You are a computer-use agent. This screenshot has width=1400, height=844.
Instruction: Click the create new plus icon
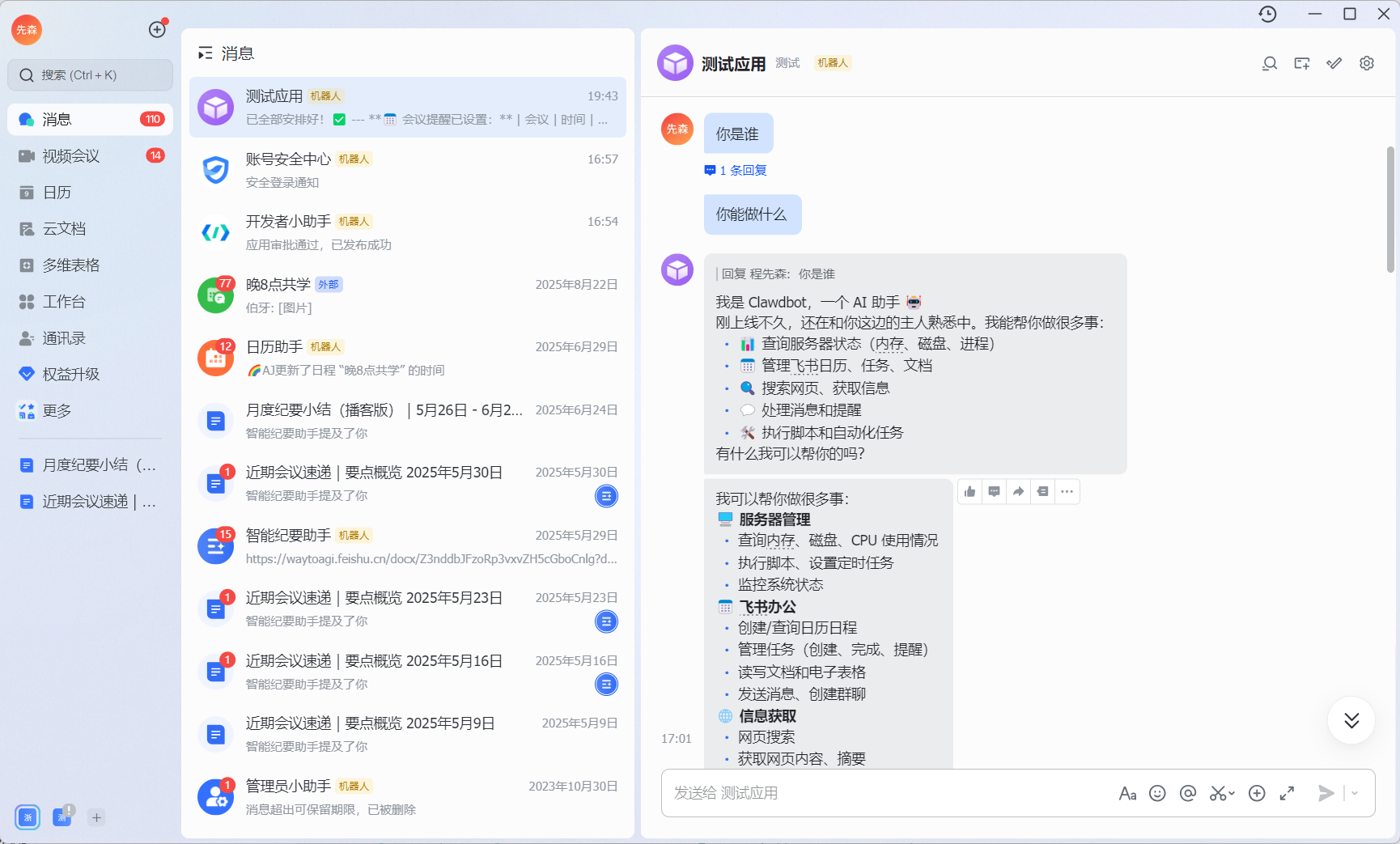[x=157, y=30]
